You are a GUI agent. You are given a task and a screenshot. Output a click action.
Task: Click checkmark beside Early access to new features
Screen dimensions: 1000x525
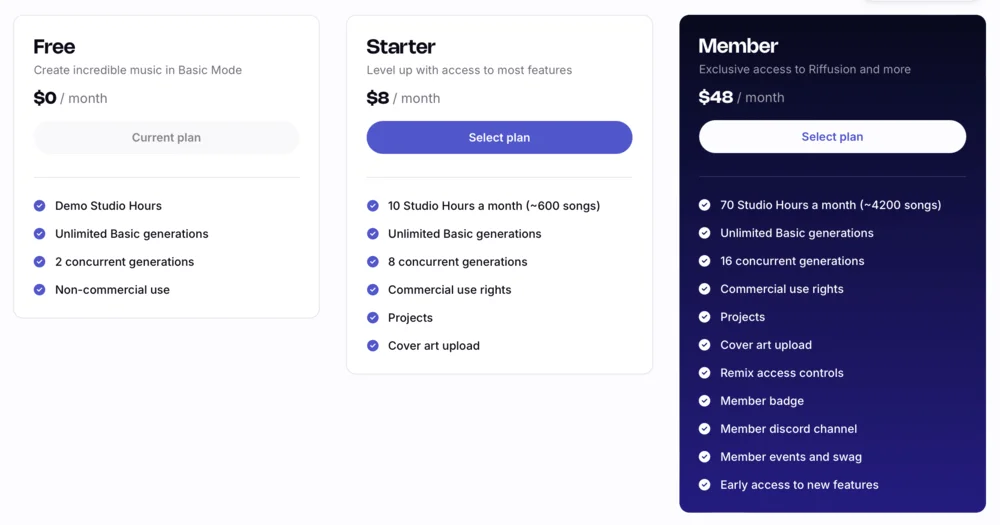pos(705,485)
